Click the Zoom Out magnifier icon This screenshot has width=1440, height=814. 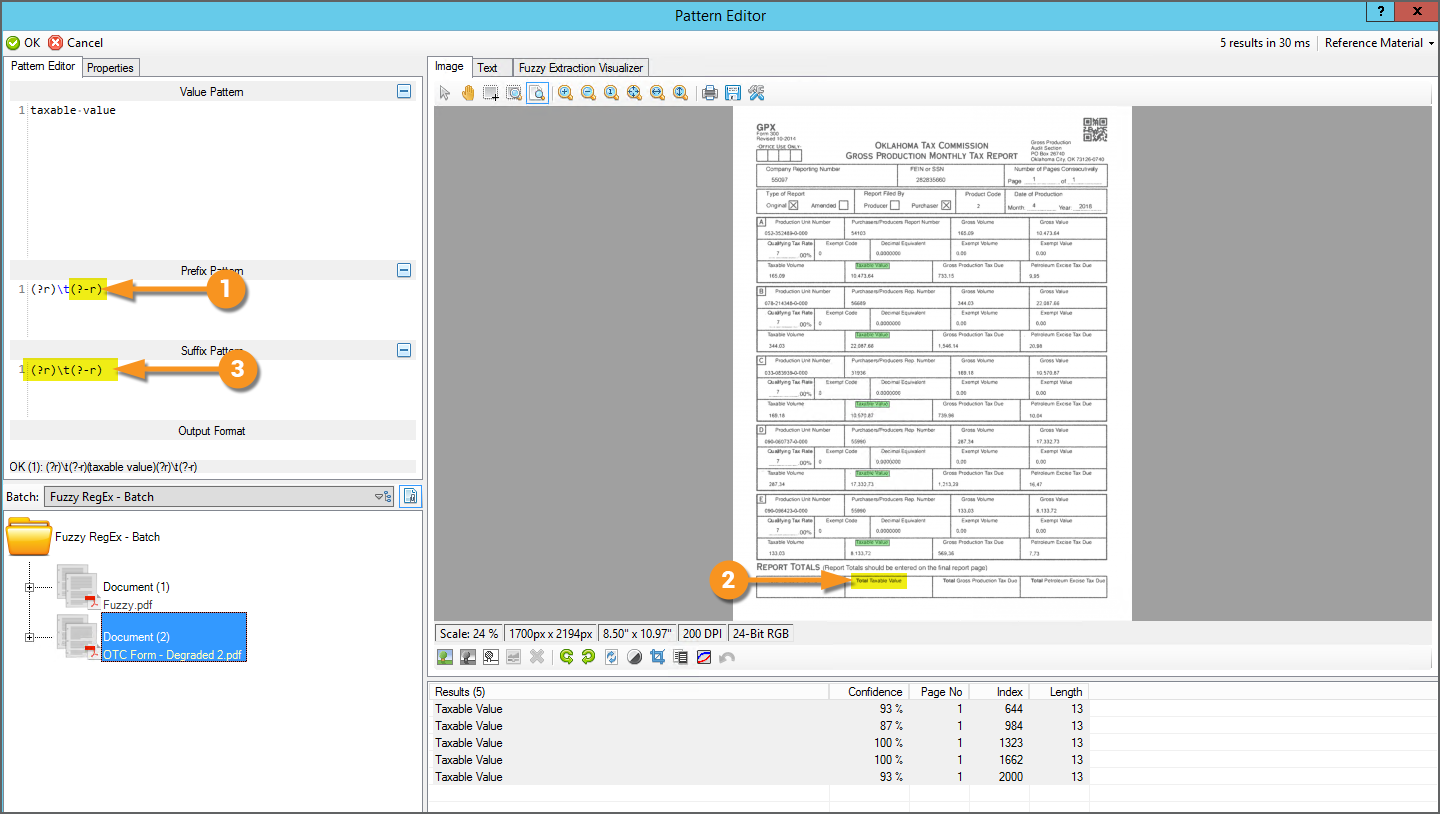[588, 93]
